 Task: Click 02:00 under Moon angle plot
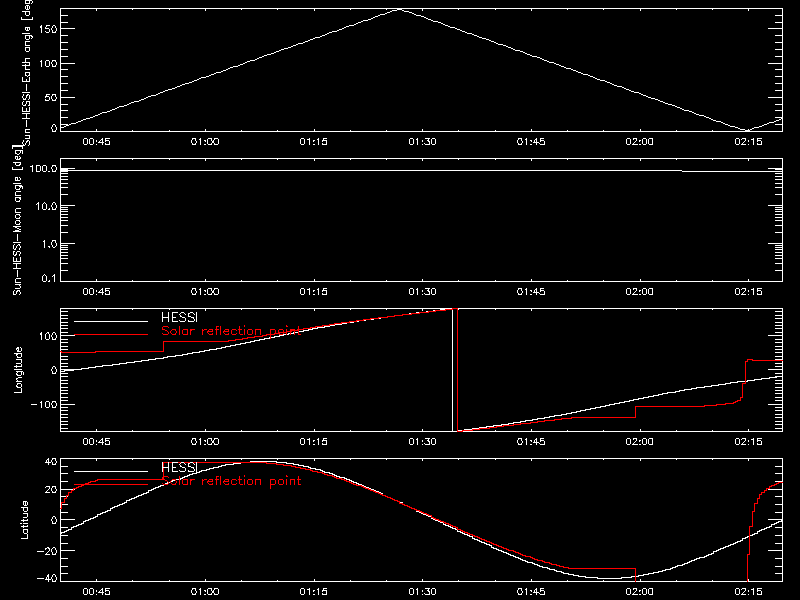point(640,292)
